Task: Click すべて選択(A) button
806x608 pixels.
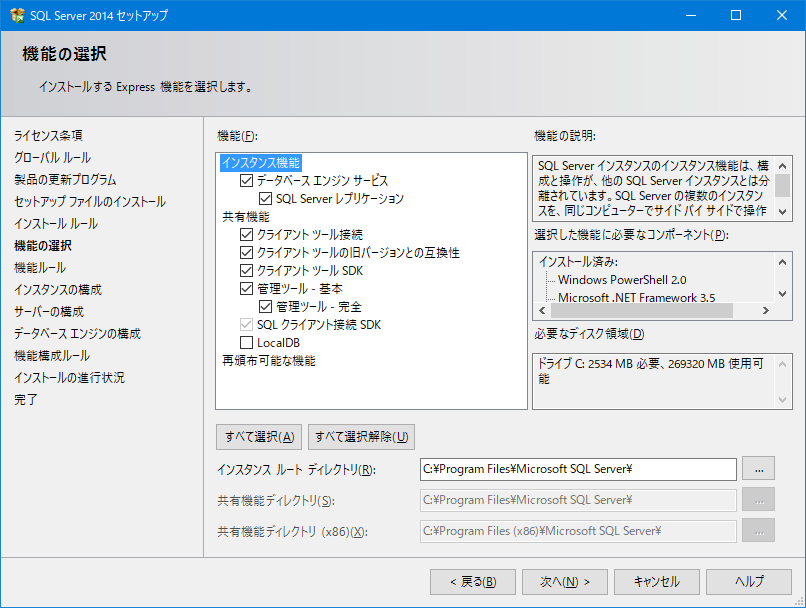Action: point(259,437)
